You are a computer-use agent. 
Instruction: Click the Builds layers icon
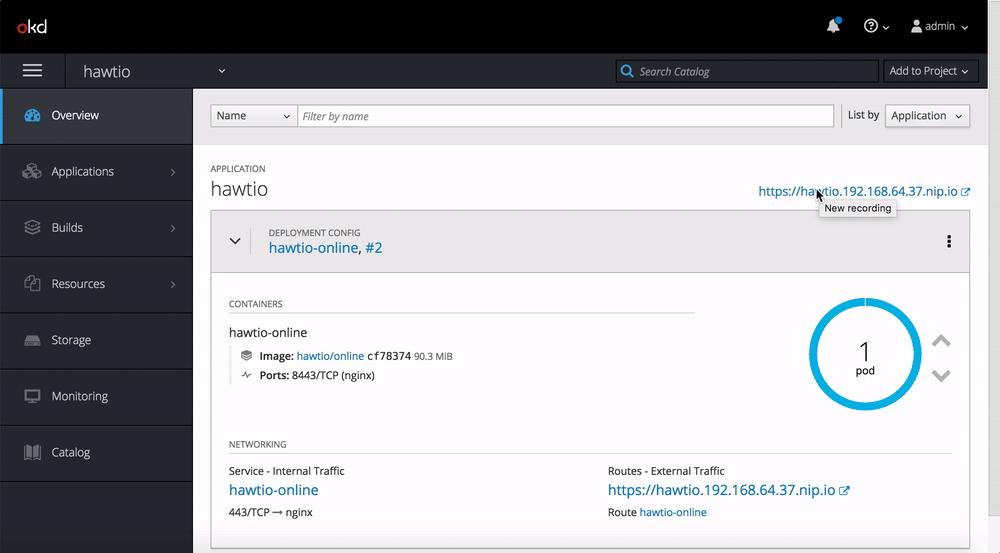32,227
